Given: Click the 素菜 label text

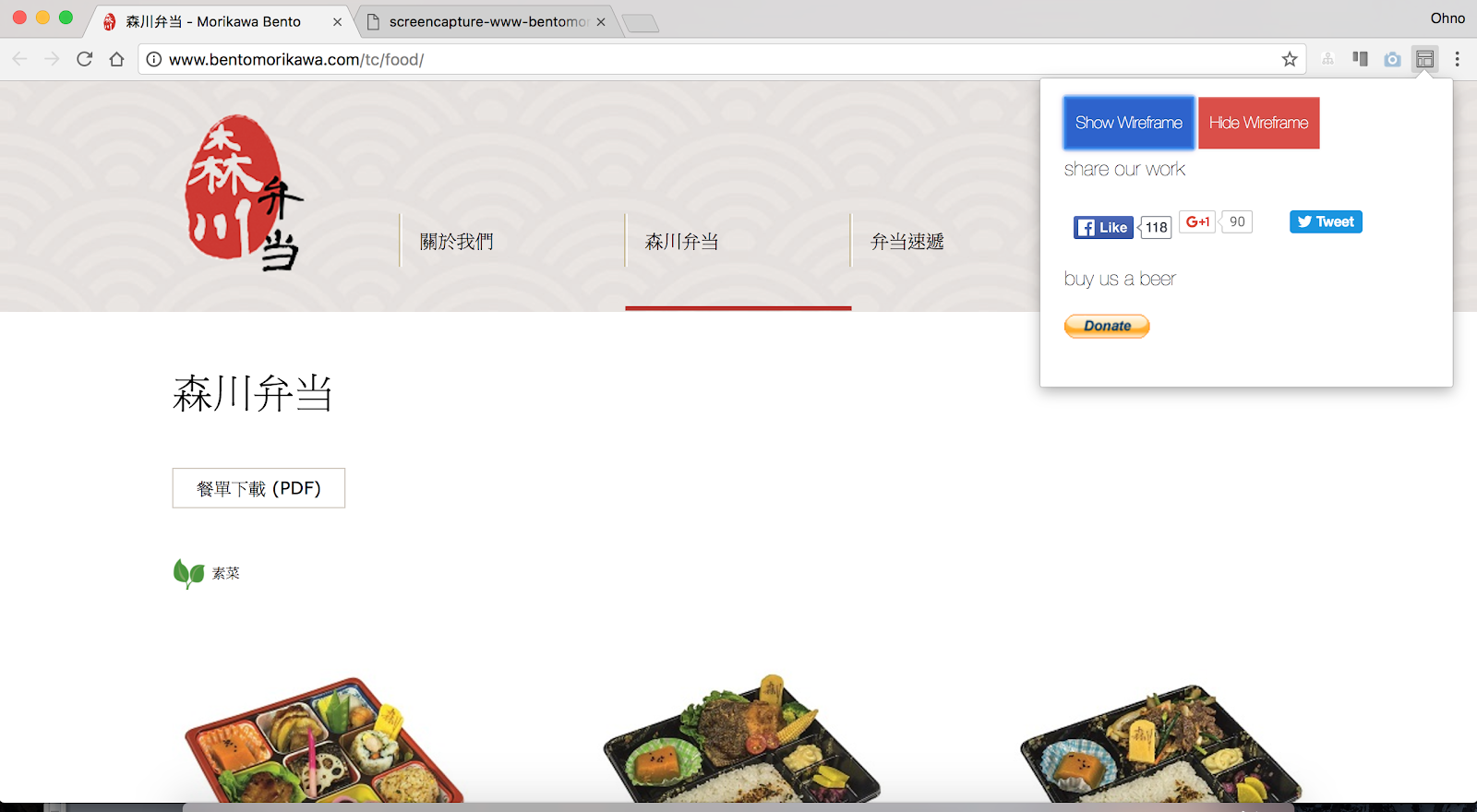Looking at the screenshot, I should pos(226,573).
